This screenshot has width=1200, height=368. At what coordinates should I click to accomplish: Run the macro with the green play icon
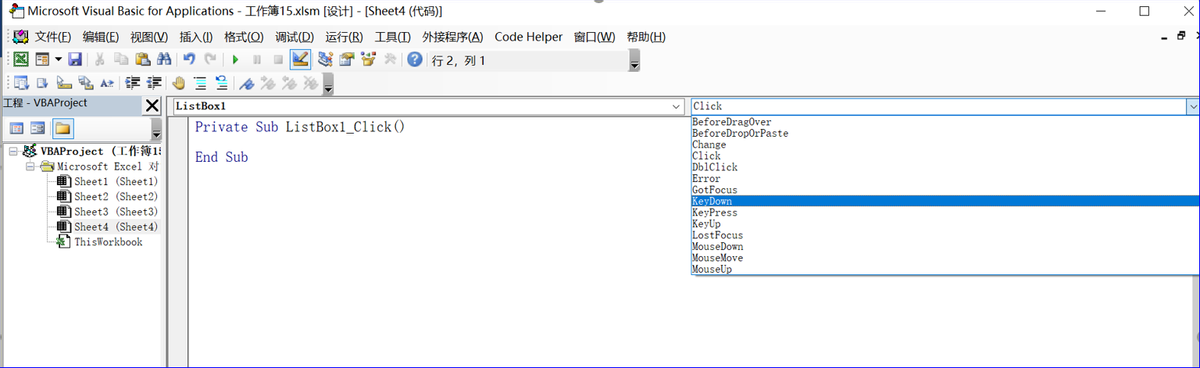(236, 60)
